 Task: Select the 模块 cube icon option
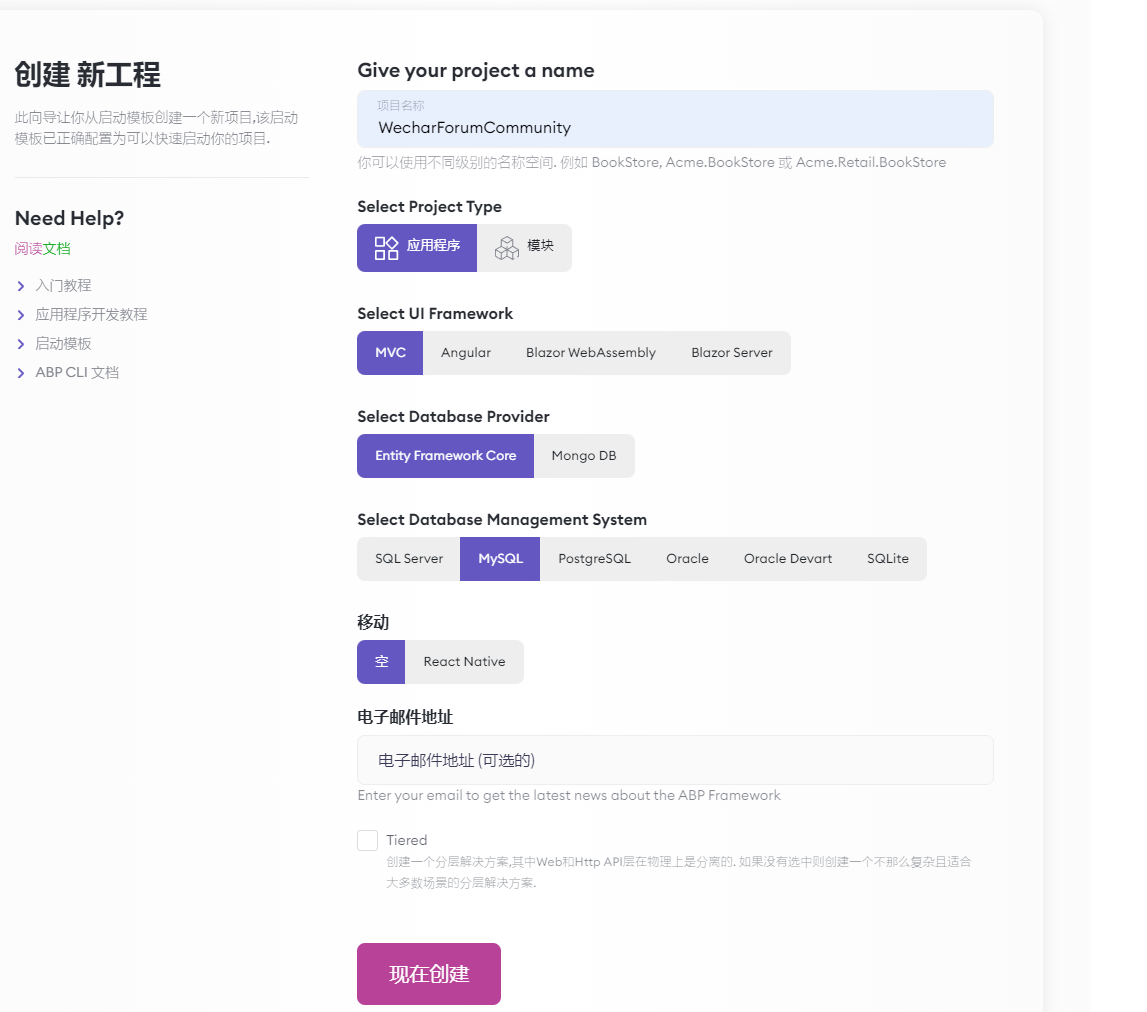point(507,247)
